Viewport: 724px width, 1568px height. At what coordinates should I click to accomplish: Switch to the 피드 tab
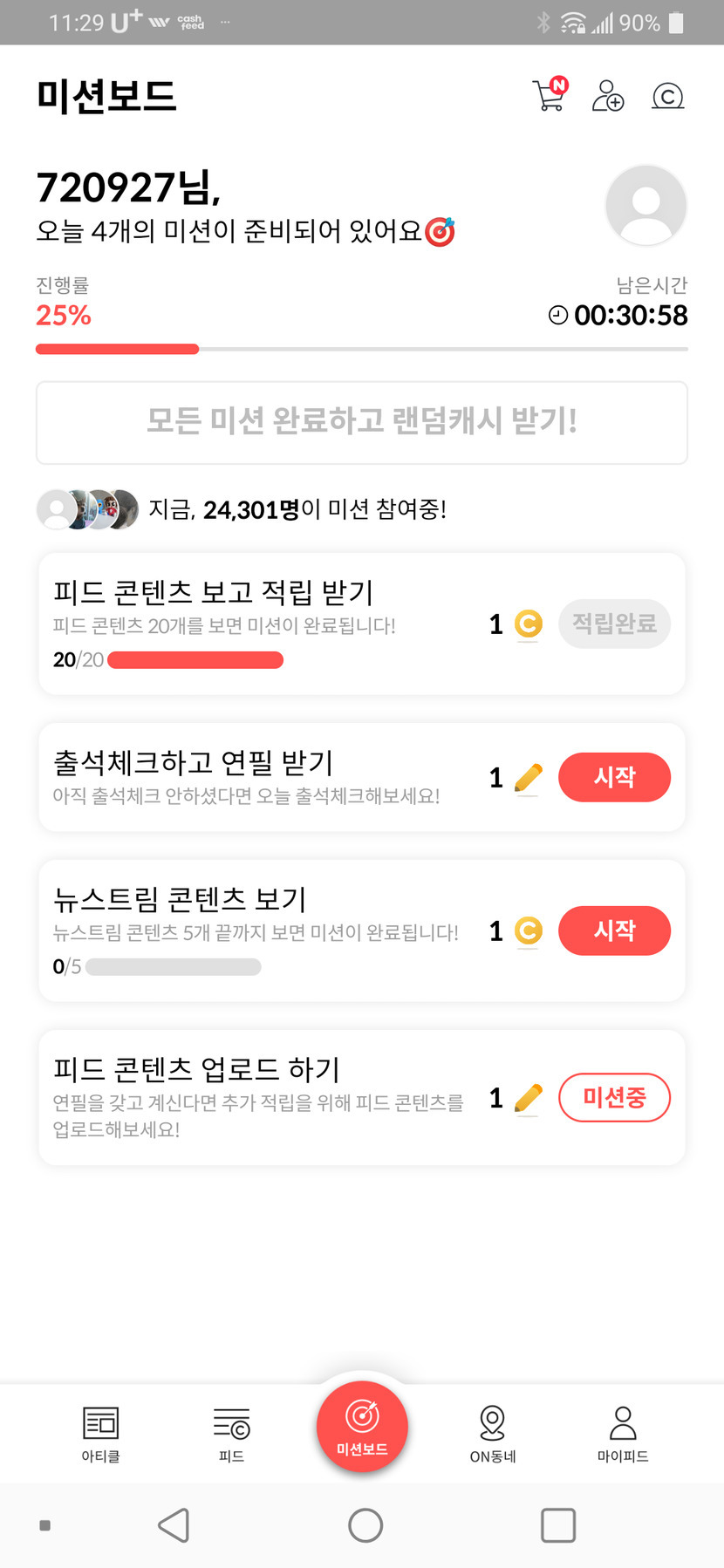click(231, 1433)
